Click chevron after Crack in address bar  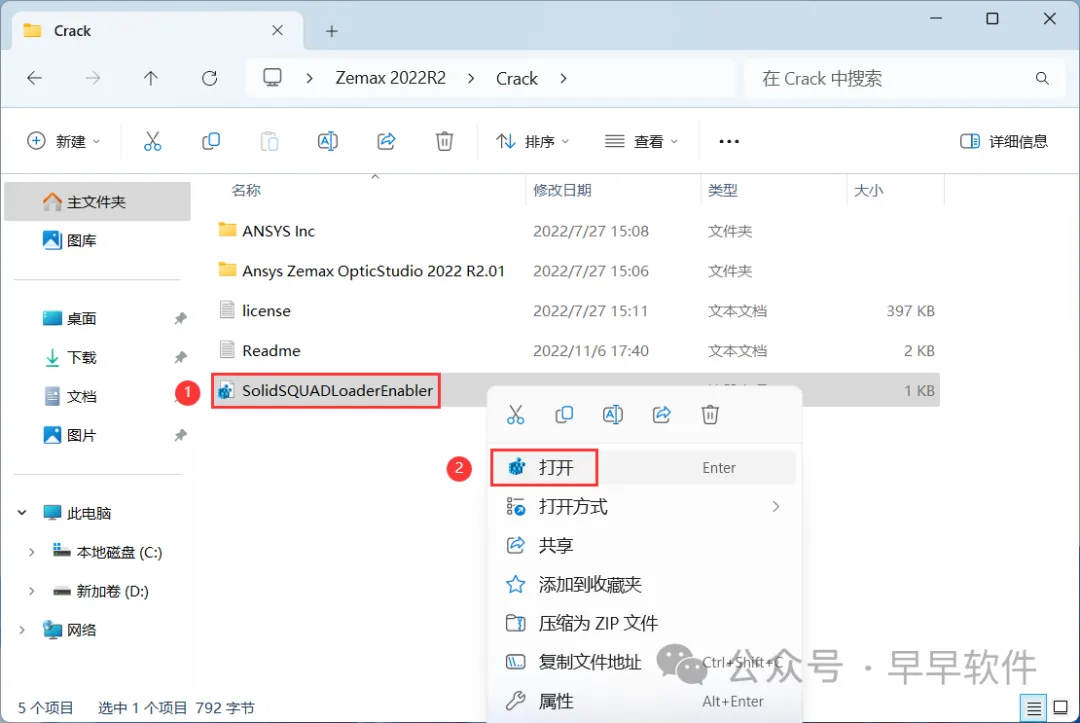563,78
